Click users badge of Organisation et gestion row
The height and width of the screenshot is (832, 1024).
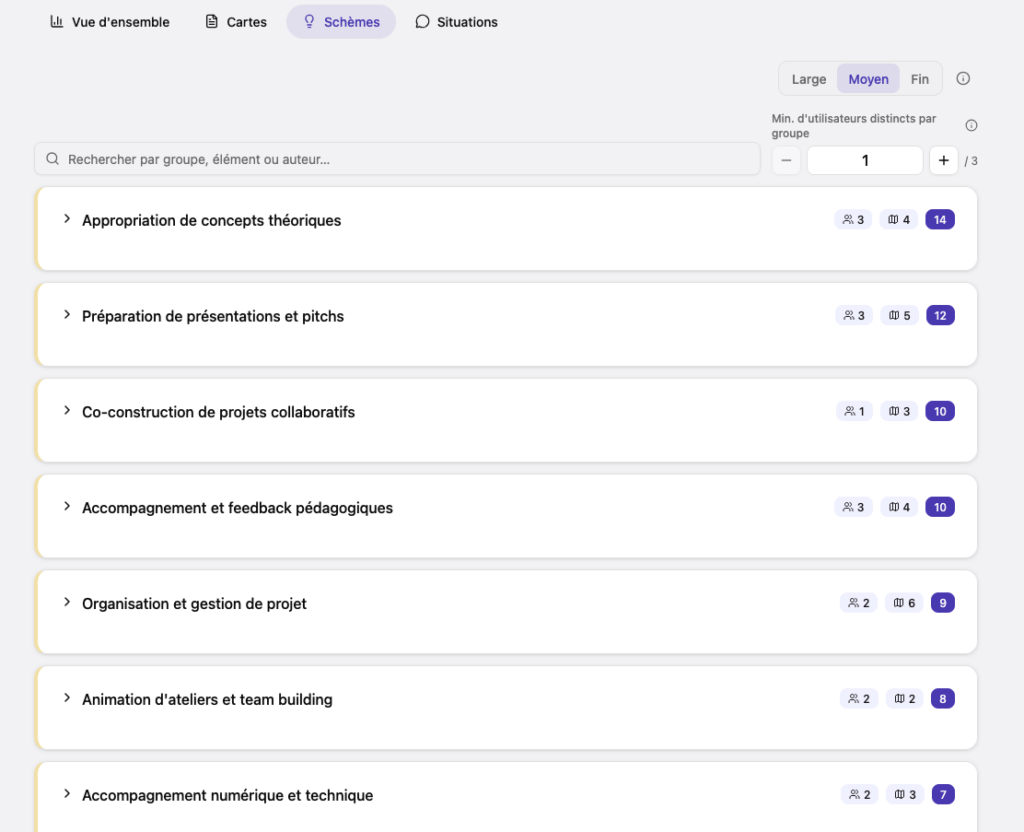(859, 603)
